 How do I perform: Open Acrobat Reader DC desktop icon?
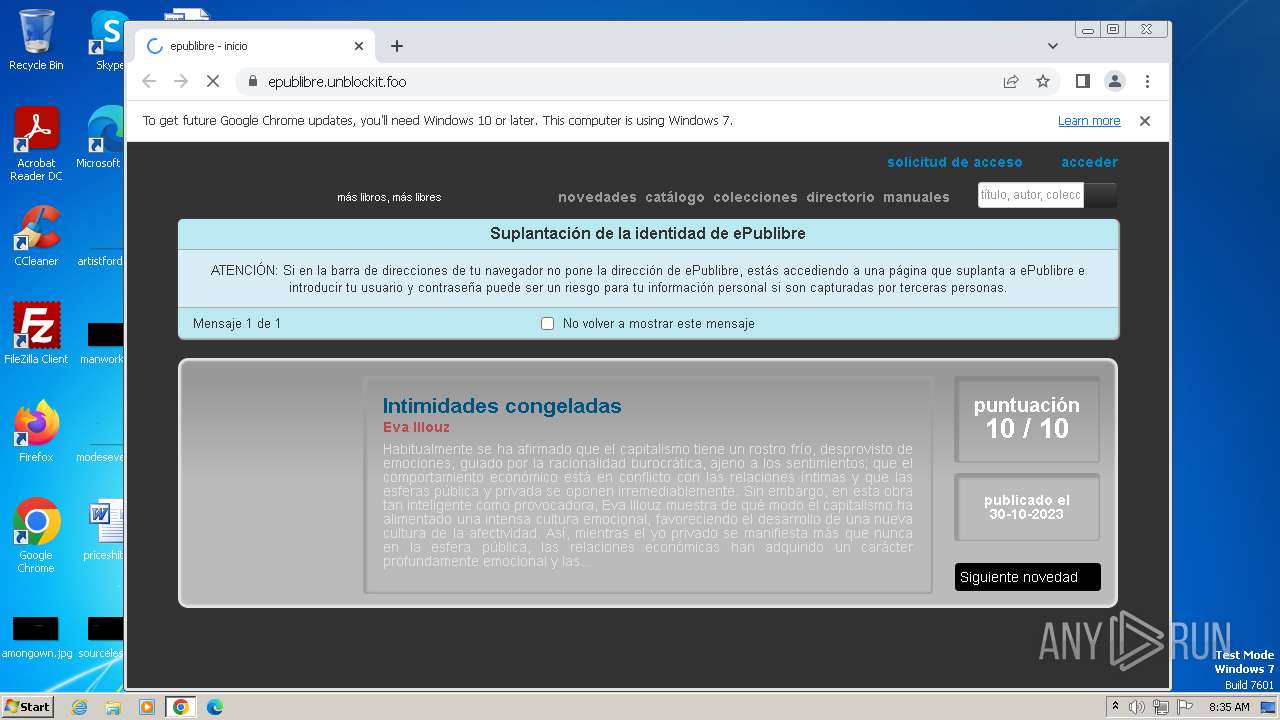(x=36, y=144)
